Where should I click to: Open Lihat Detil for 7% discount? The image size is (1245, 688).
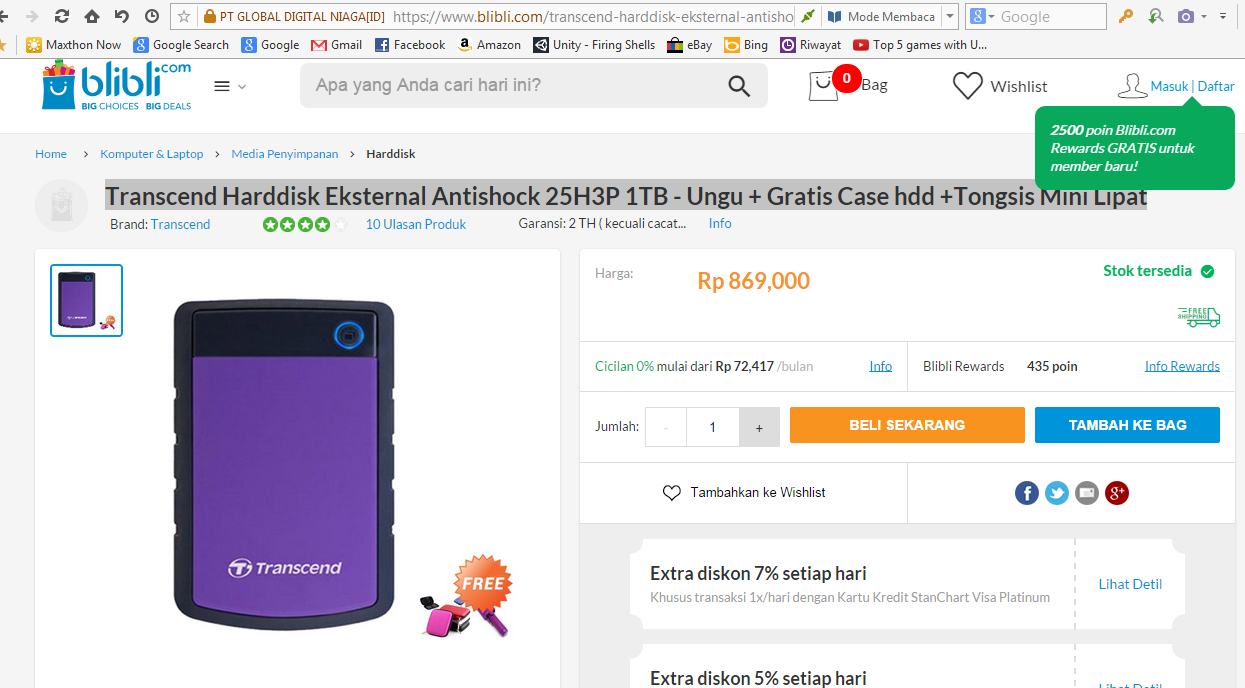pyautogui.click(x=1130, y=584)
